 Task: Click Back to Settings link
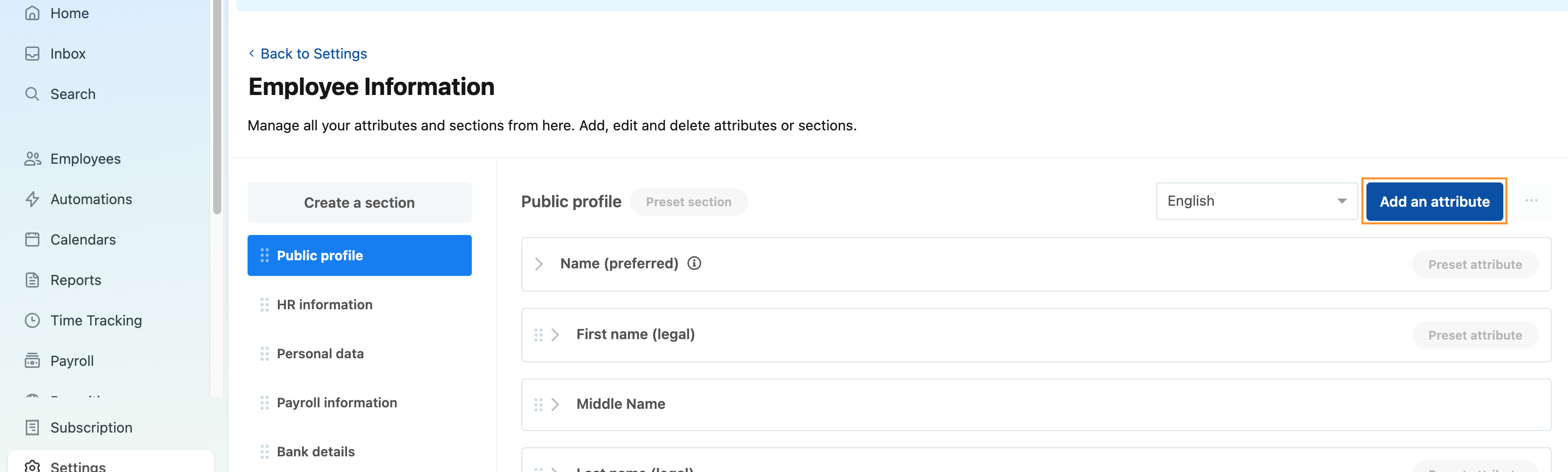tap(314, 54)
